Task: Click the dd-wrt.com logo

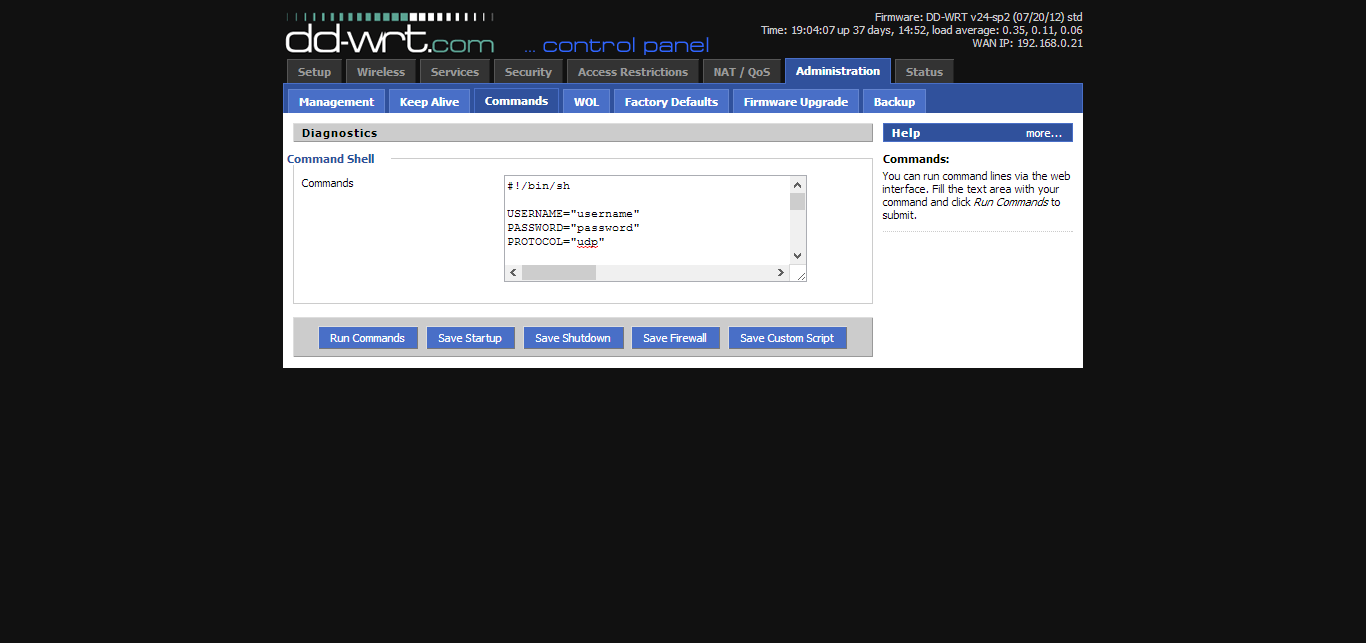Action: click(390, 35)
